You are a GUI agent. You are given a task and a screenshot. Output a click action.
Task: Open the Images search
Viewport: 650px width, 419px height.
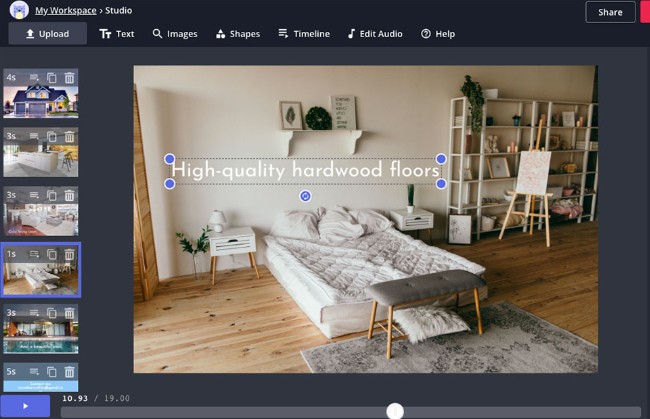point(175,34)
